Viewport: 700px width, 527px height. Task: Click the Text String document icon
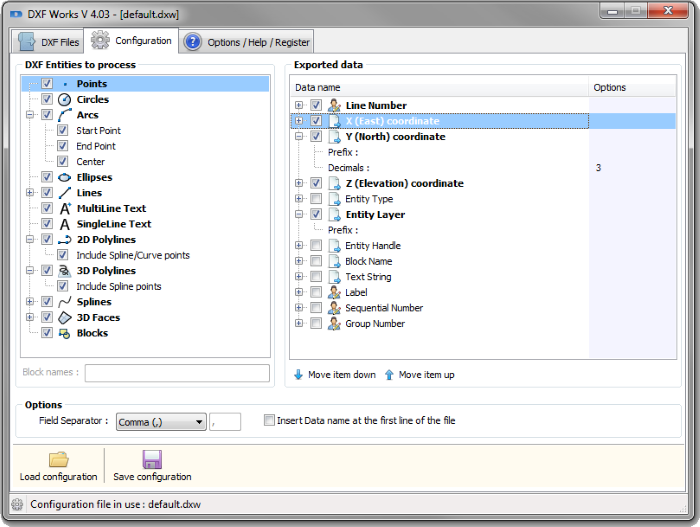pyautogui.click(x=334, y=277)
